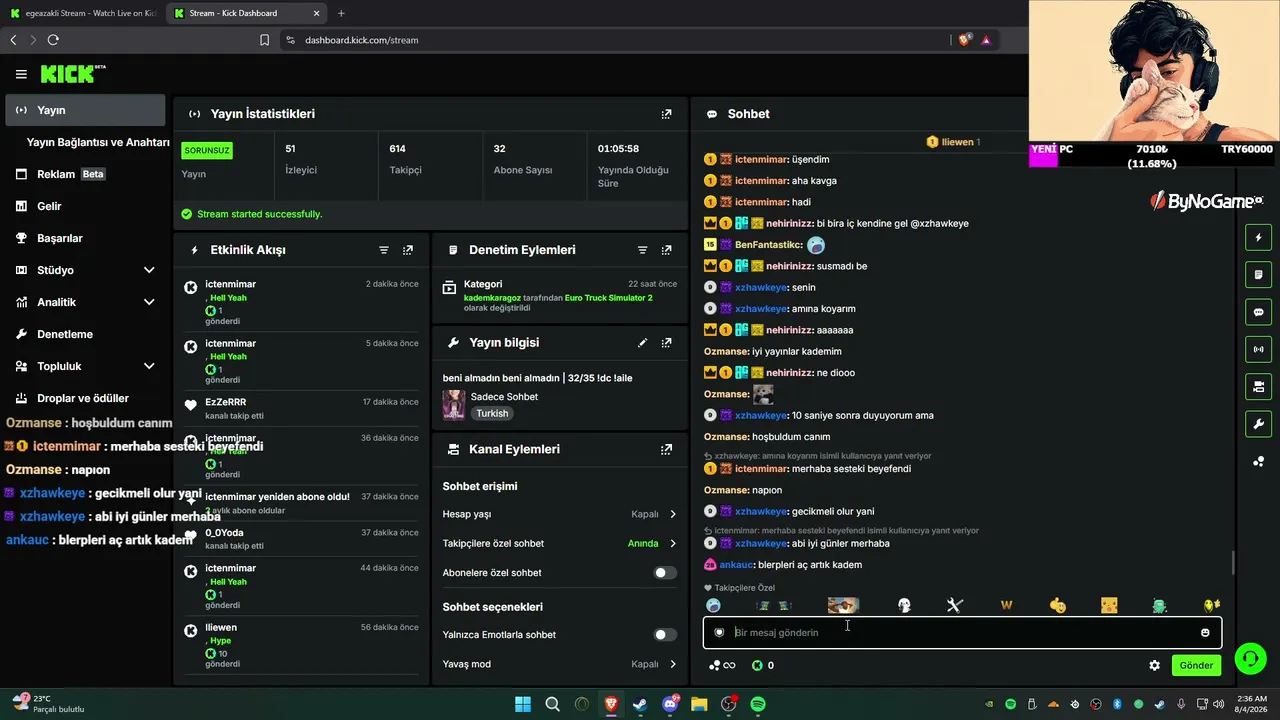Click the Turkish language tag

pyautogui.click(x=492, y=413)
